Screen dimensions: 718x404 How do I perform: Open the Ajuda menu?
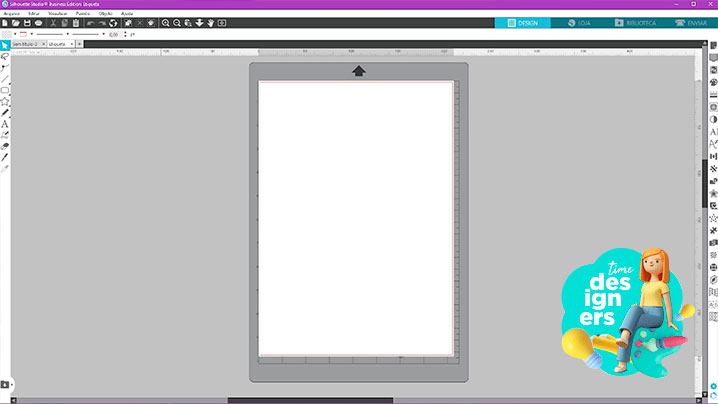click(x=127, y=14)
